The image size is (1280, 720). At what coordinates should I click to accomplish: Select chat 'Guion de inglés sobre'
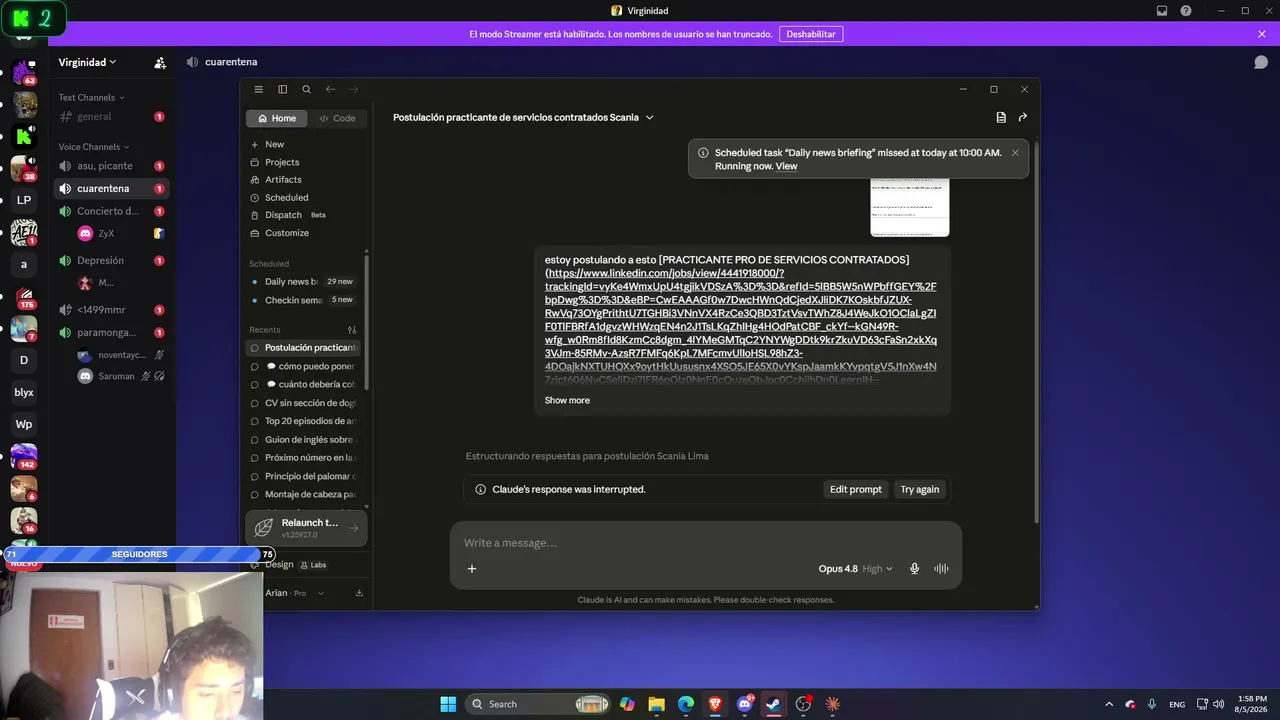303,439
